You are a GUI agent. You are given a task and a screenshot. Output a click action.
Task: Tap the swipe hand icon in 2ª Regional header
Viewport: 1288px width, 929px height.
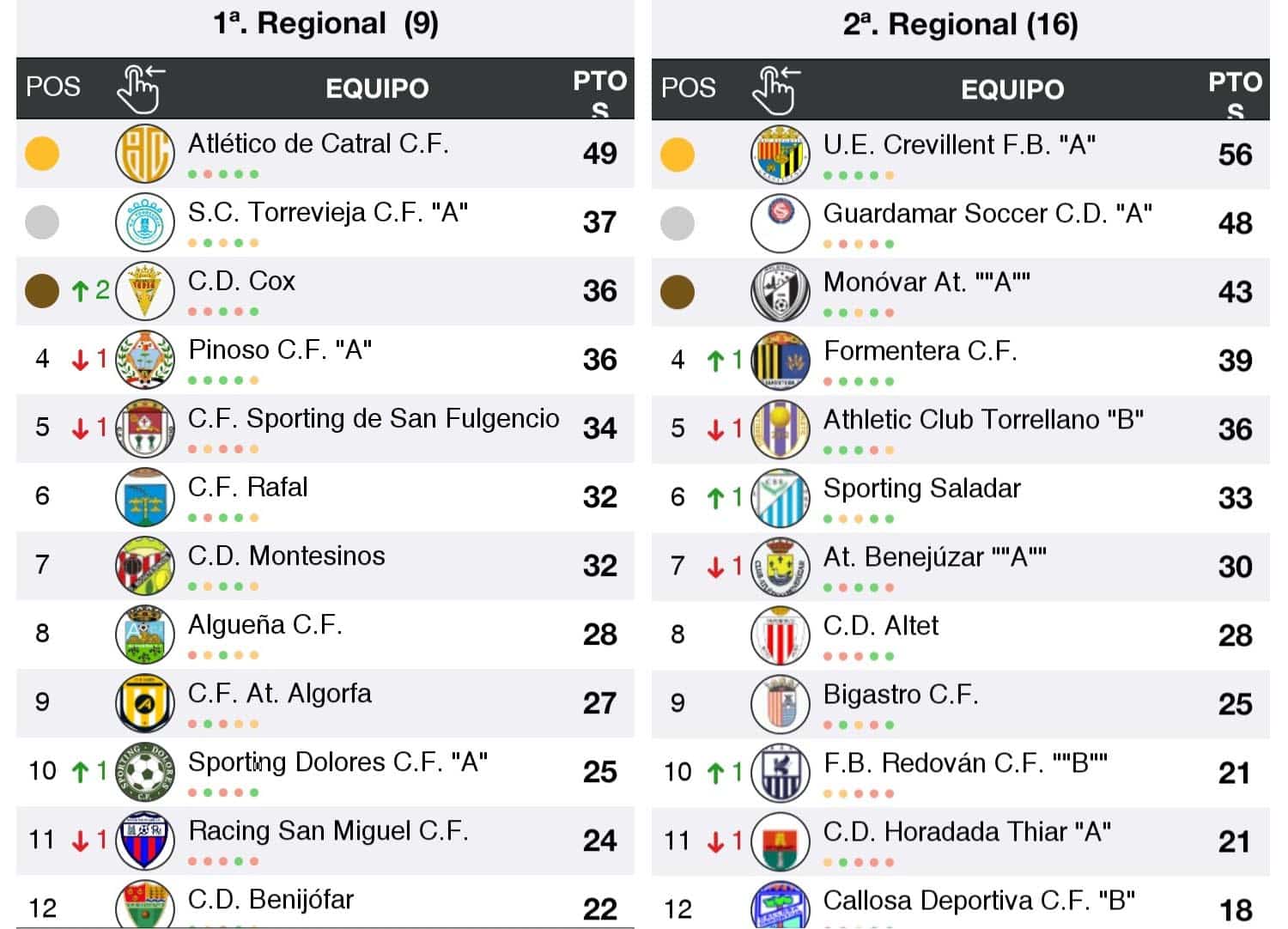coord(775,89)
